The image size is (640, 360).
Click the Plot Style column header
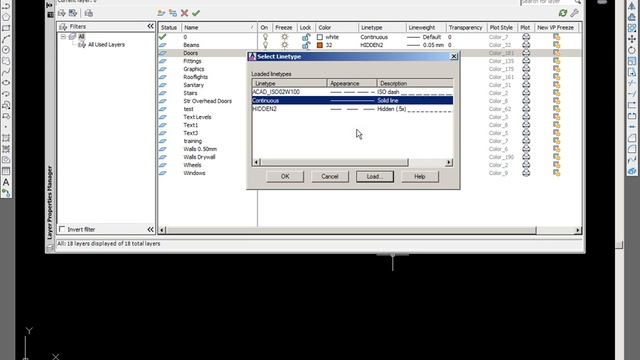(502, 27)
